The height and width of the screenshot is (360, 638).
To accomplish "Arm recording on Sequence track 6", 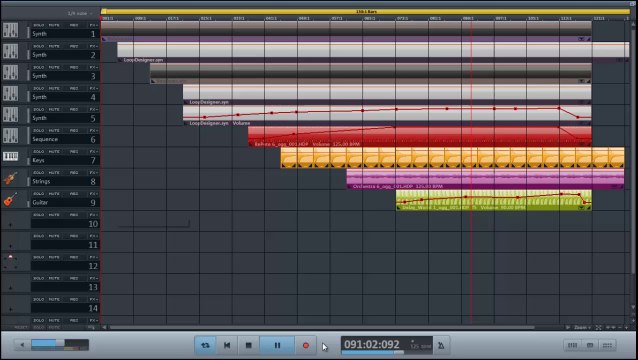I will (74, 131).
